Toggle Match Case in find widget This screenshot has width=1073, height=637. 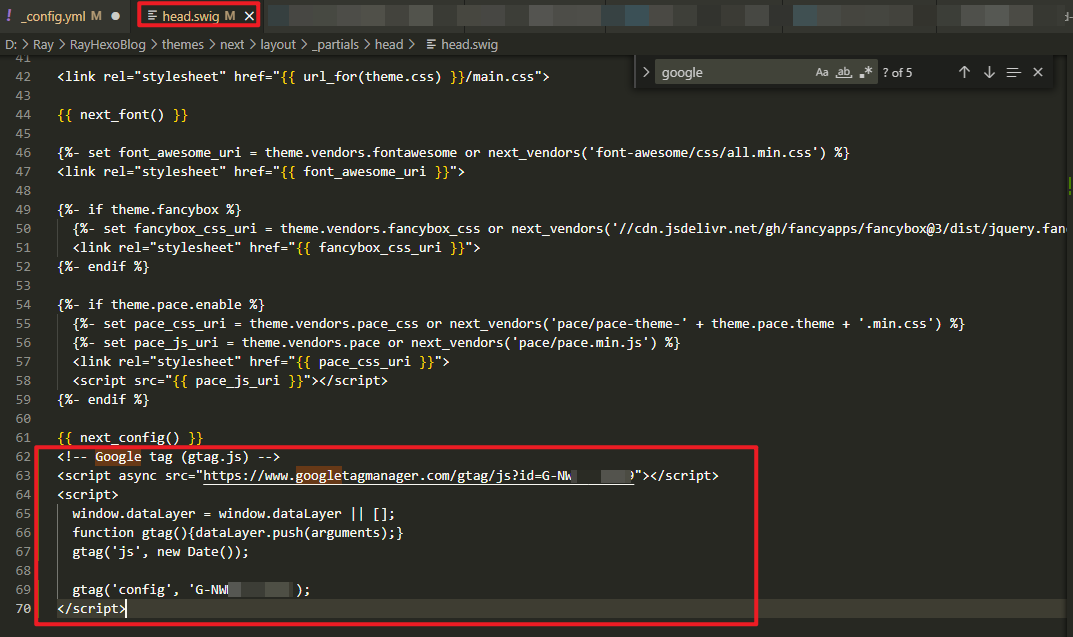[822, 72]
